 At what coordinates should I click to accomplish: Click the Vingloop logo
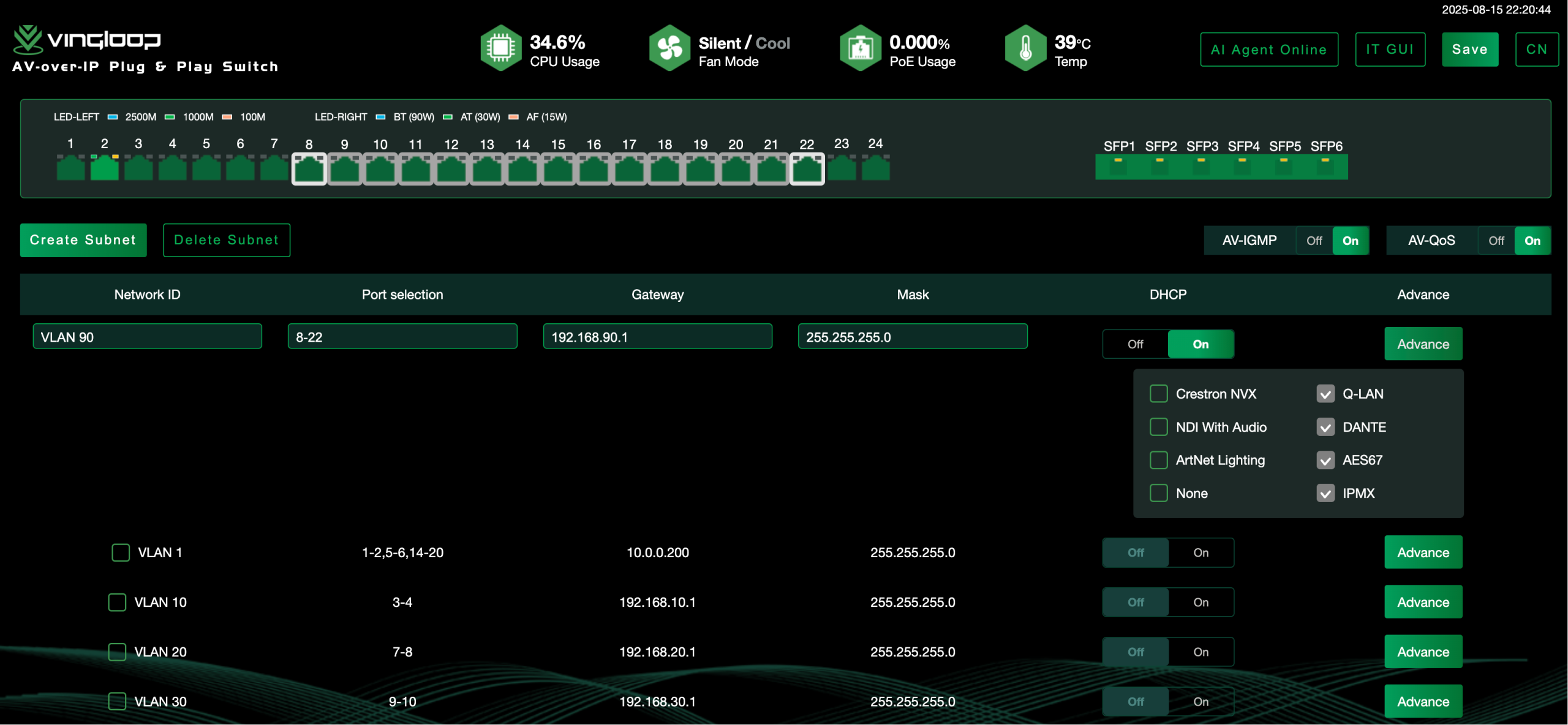tap(87, 40)
